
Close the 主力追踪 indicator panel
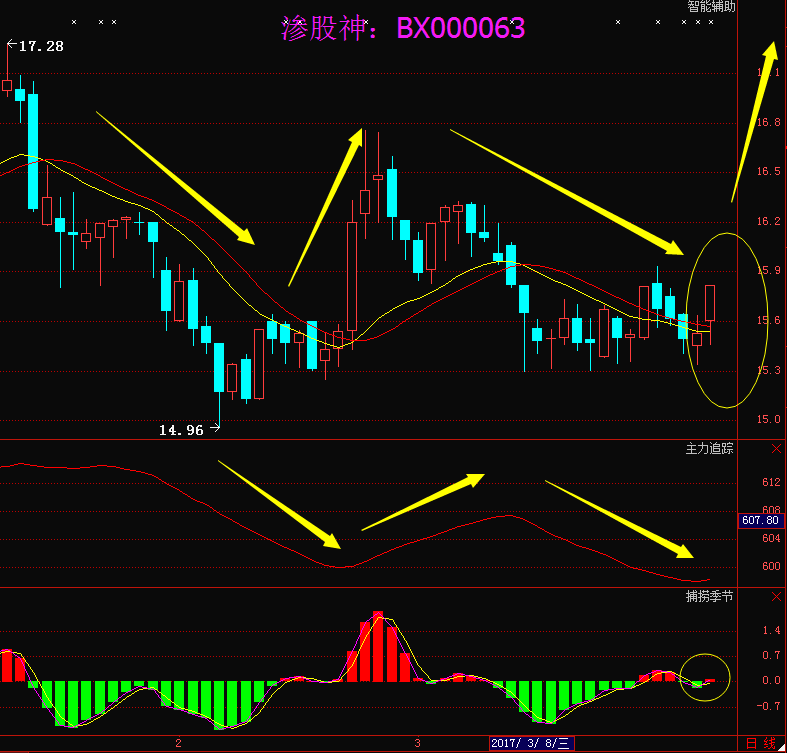tap(776, 450)
